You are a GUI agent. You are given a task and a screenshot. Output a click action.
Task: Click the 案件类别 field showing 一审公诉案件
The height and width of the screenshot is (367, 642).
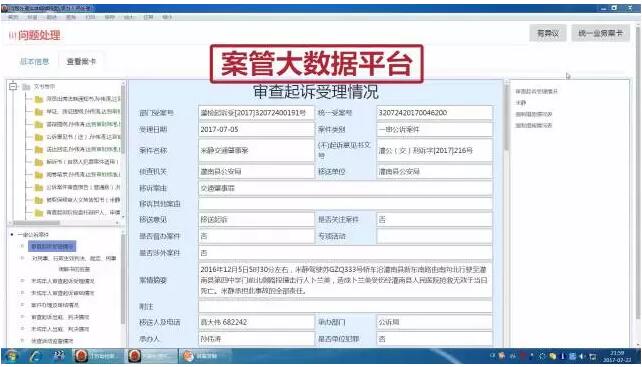[x=434, y=130]
